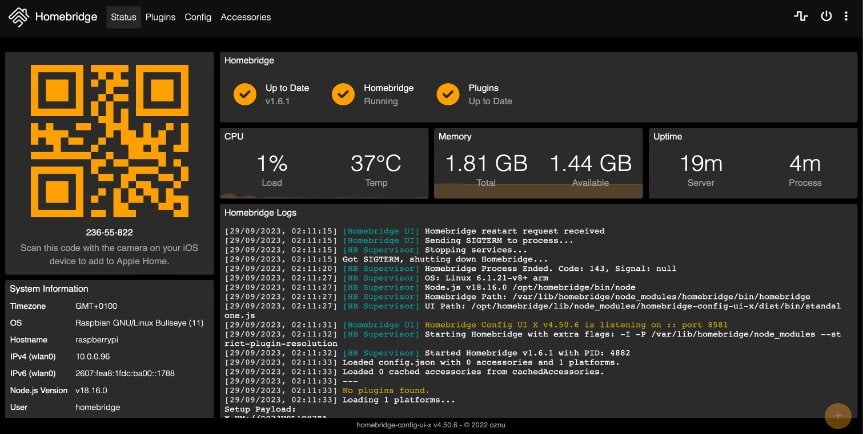Image resolution: width=864 pixels, height=434 pixels.
Task: Select the hostname value raspberrypi
Action: click(x=97, y=340)
